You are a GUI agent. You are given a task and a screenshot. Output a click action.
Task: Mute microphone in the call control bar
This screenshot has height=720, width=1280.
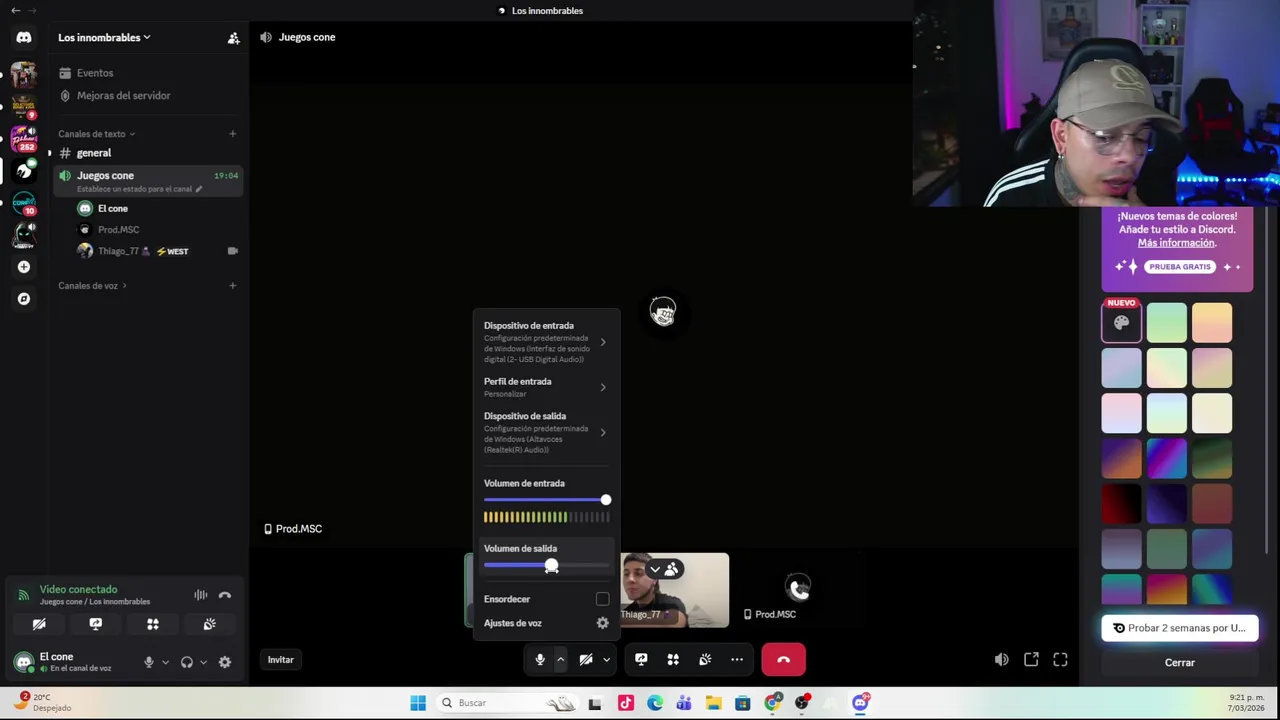click(x=540, y=660)
